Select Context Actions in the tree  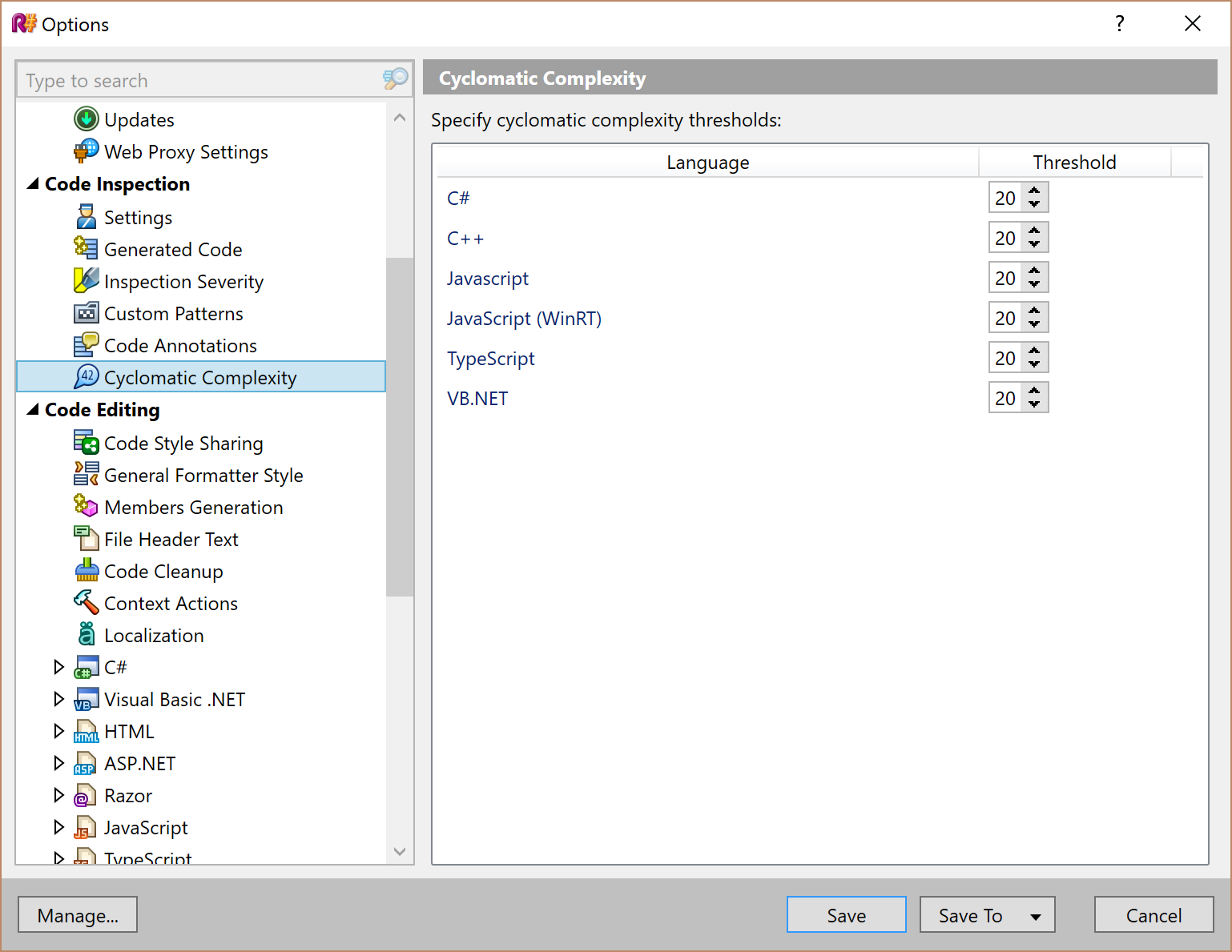(x=171, y=604)
